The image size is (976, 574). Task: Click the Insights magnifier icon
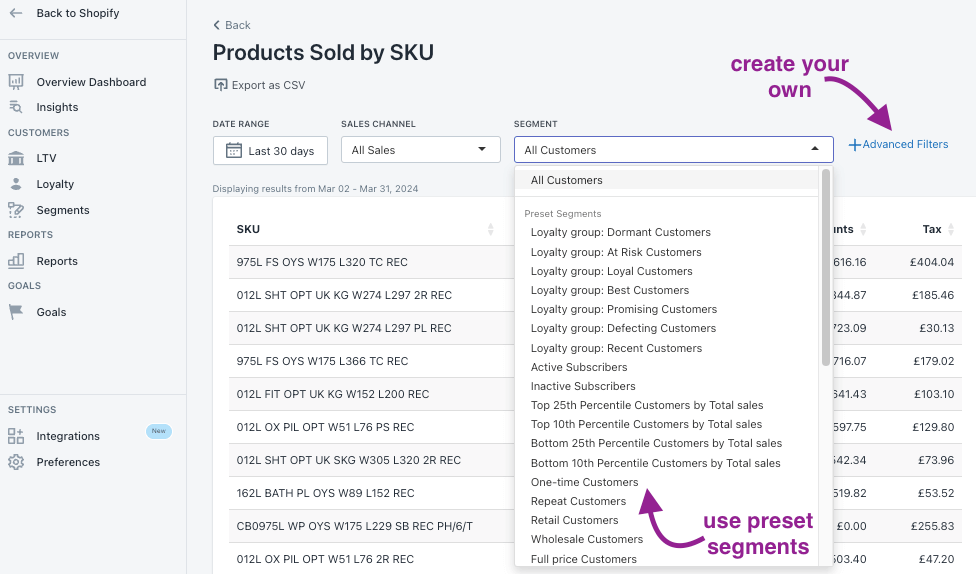pos(16,107)
